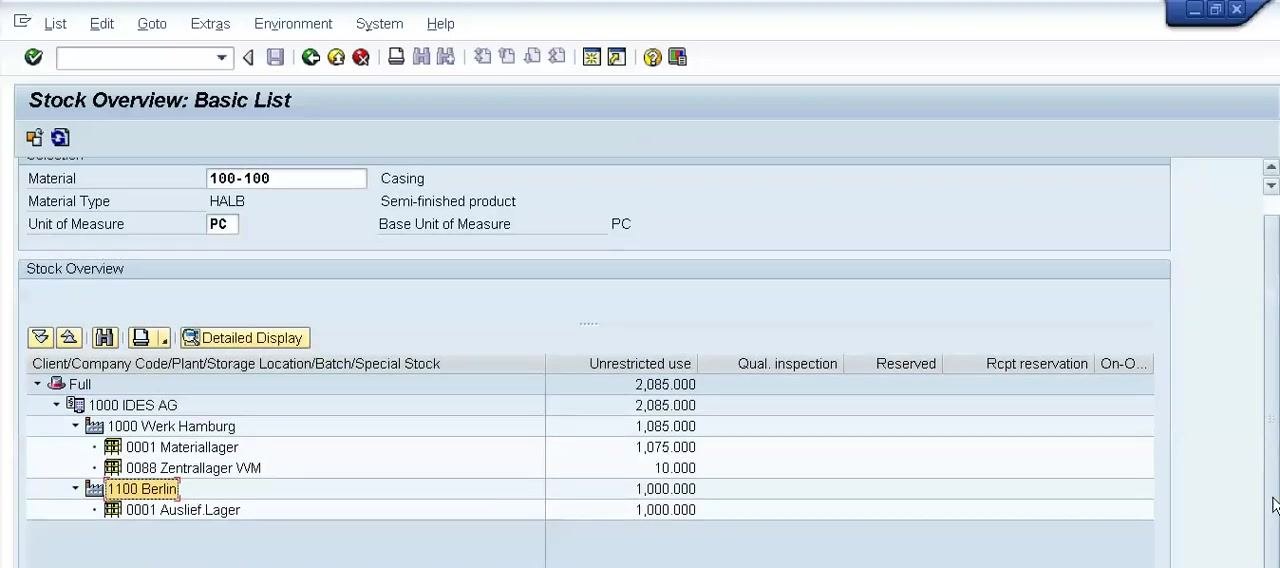
Task: Open the command field dropdown arrow
Action: click(x=222, y=58)
